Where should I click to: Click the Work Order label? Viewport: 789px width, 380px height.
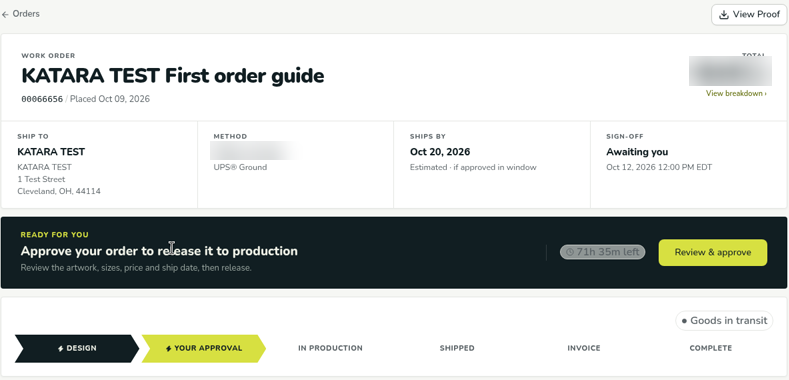48,56
